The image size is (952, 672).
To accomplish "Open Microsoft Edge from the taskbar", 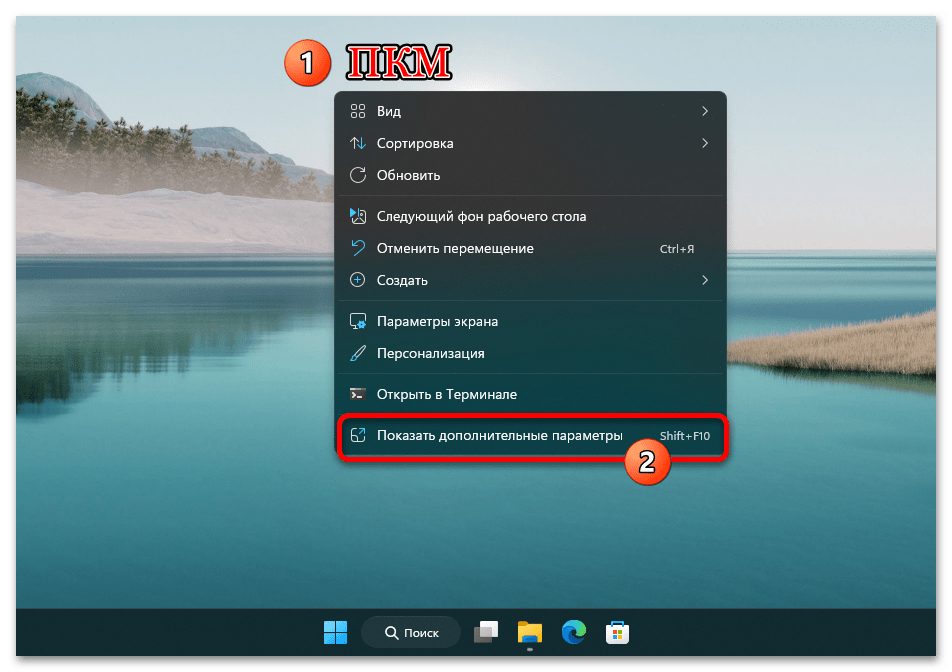I will point(573,632).
